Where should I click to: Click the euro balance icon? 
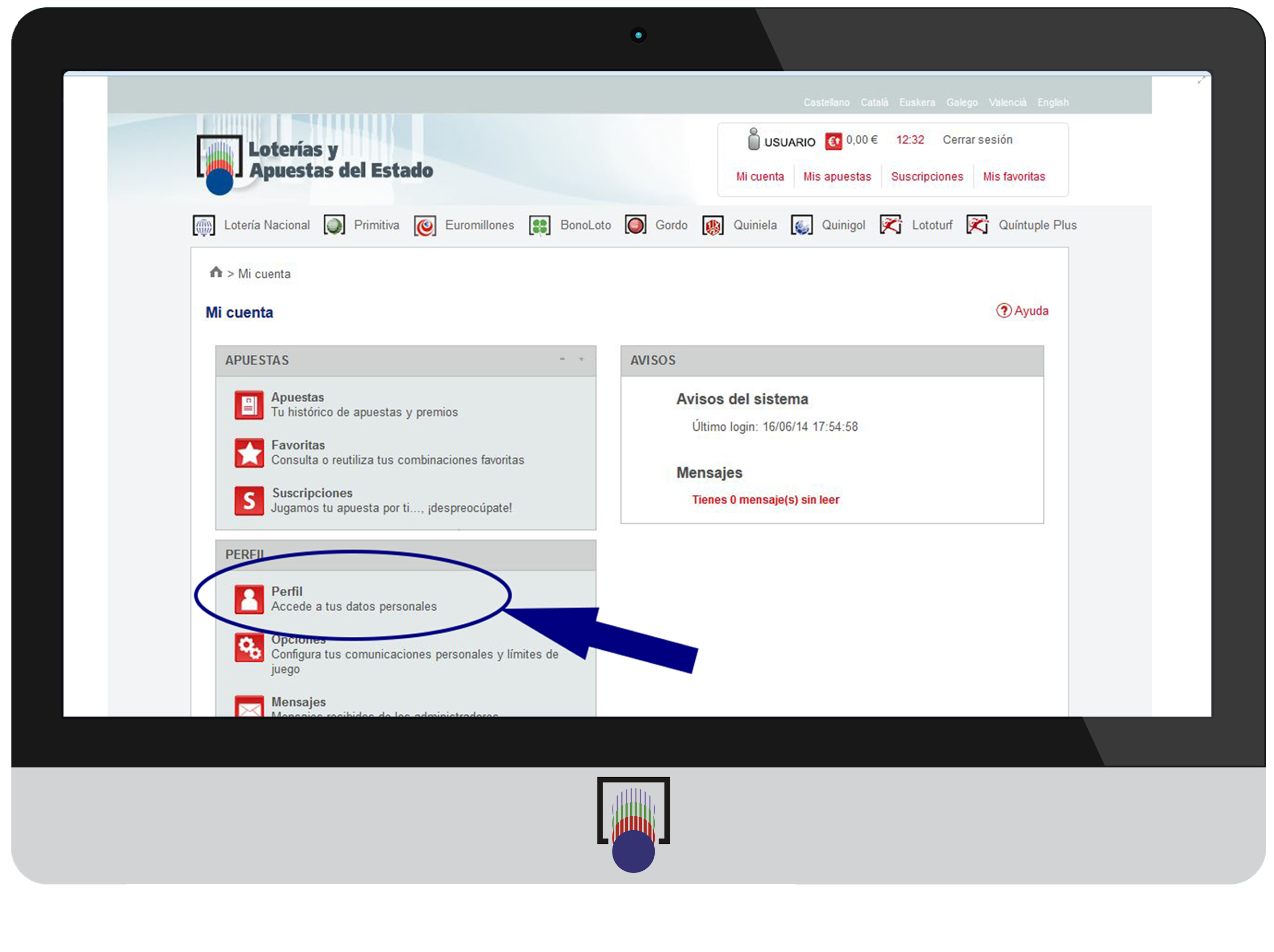[x=833, y=141]
